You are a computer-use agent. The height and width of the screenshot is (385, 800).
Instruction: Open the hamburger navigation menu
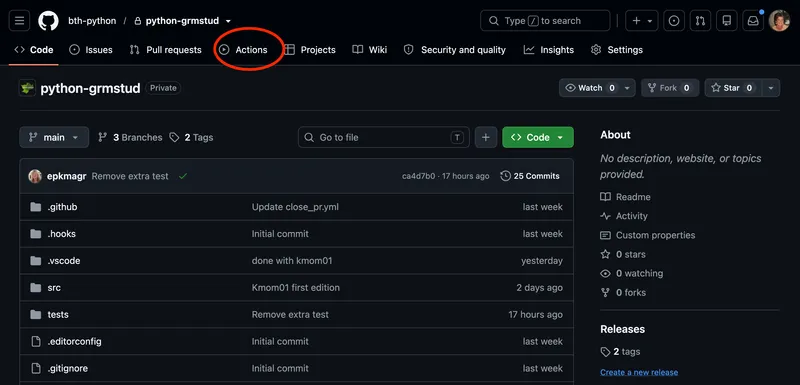19,21
